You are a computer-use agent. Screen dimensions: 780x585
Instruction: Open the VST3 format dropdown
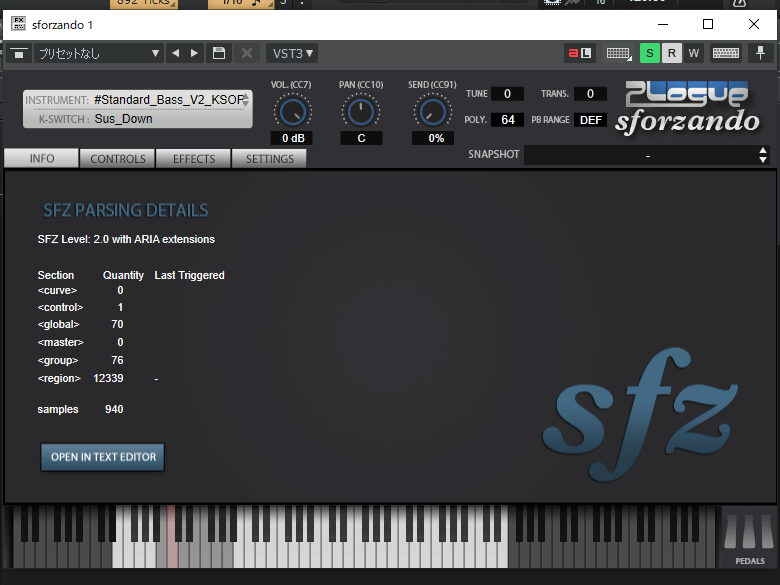point(292,53)
